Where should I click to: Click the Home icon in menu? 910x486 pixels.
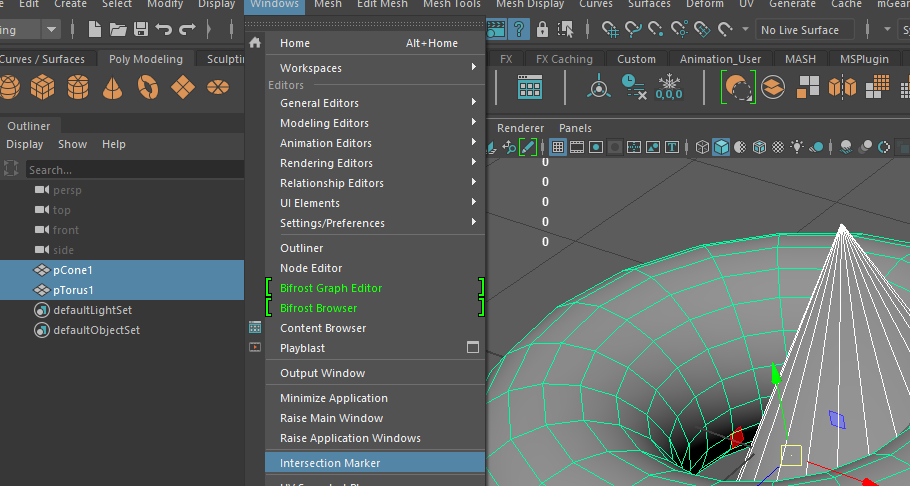click(255, 43)
